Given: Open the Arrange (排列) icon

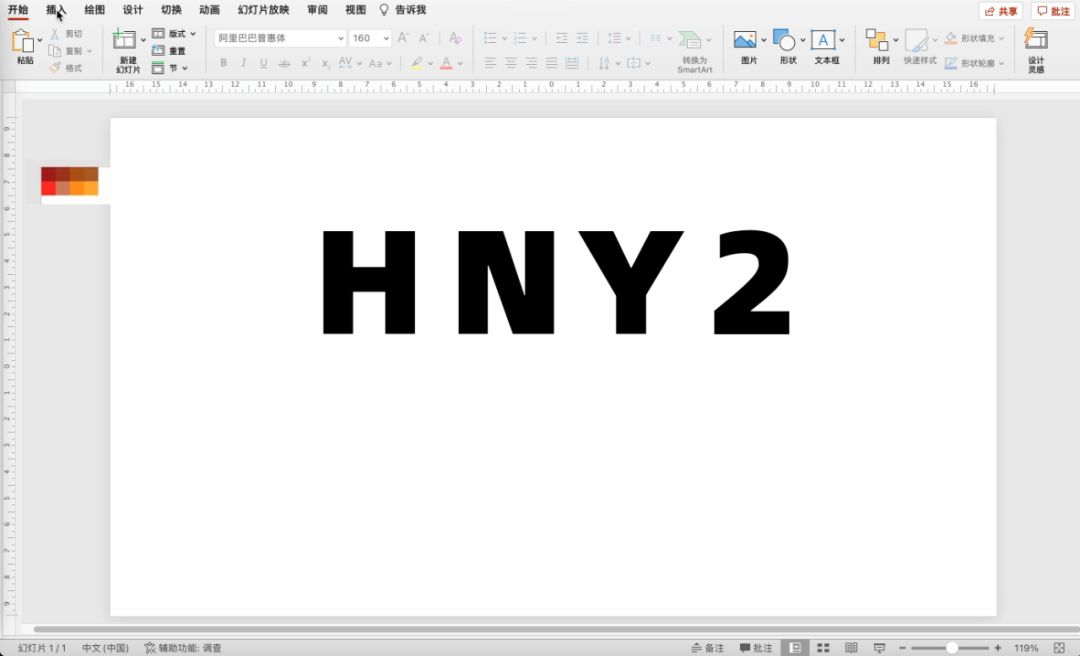Looking at the screenshot, I should click(x=877, y=40).
